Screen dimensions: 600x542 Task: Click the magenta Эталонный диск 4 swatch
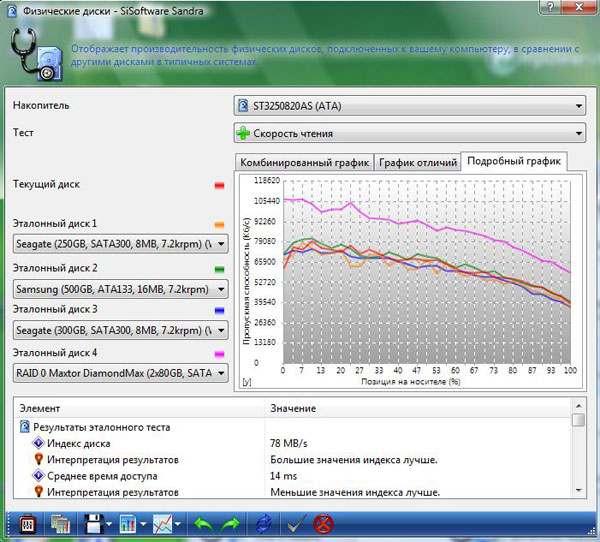pos(219,354)
